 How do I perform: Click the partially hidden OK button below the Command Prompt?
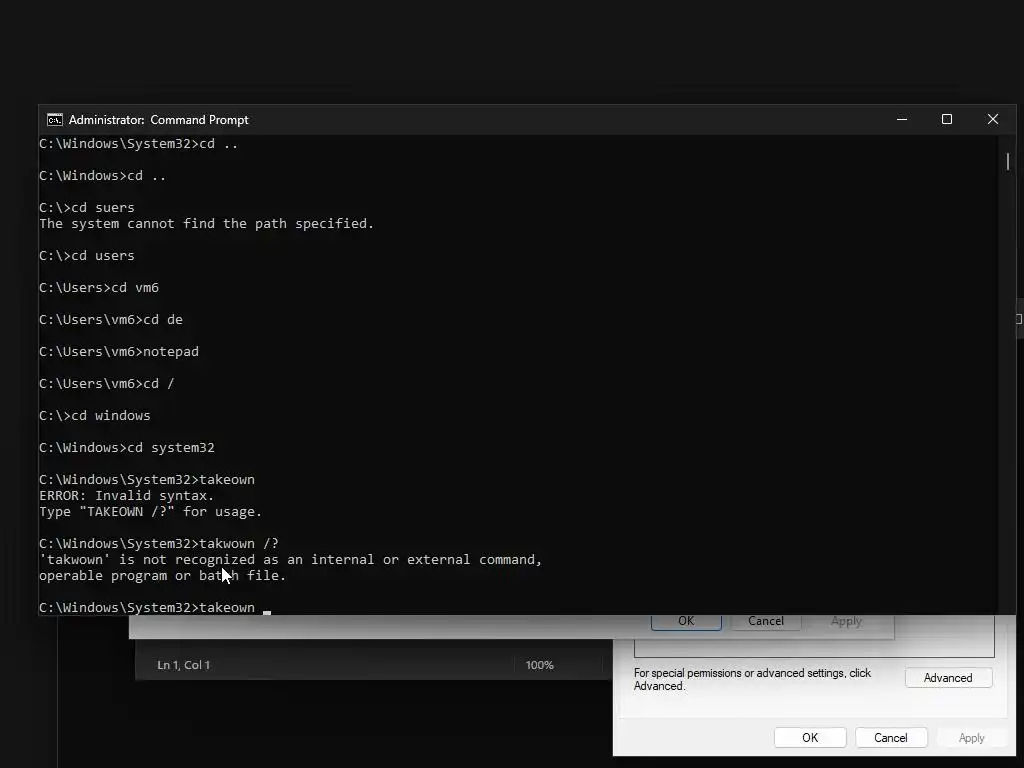[686, 622]
